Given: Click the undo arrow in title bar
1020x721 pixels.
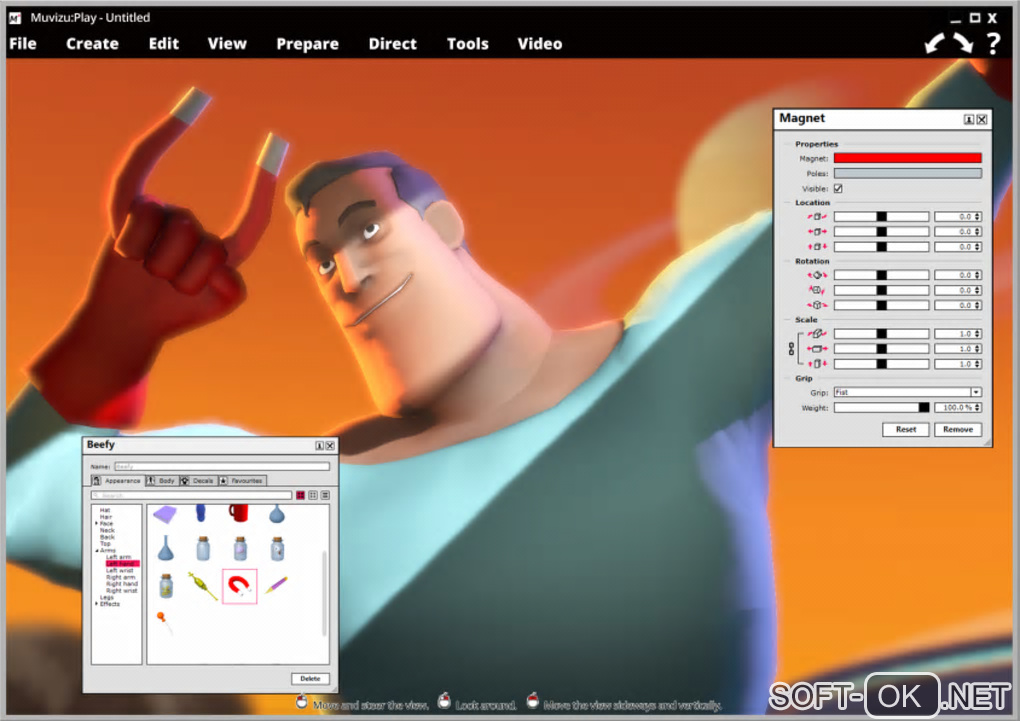Looking at the screenshot, I should coord(934,43).
